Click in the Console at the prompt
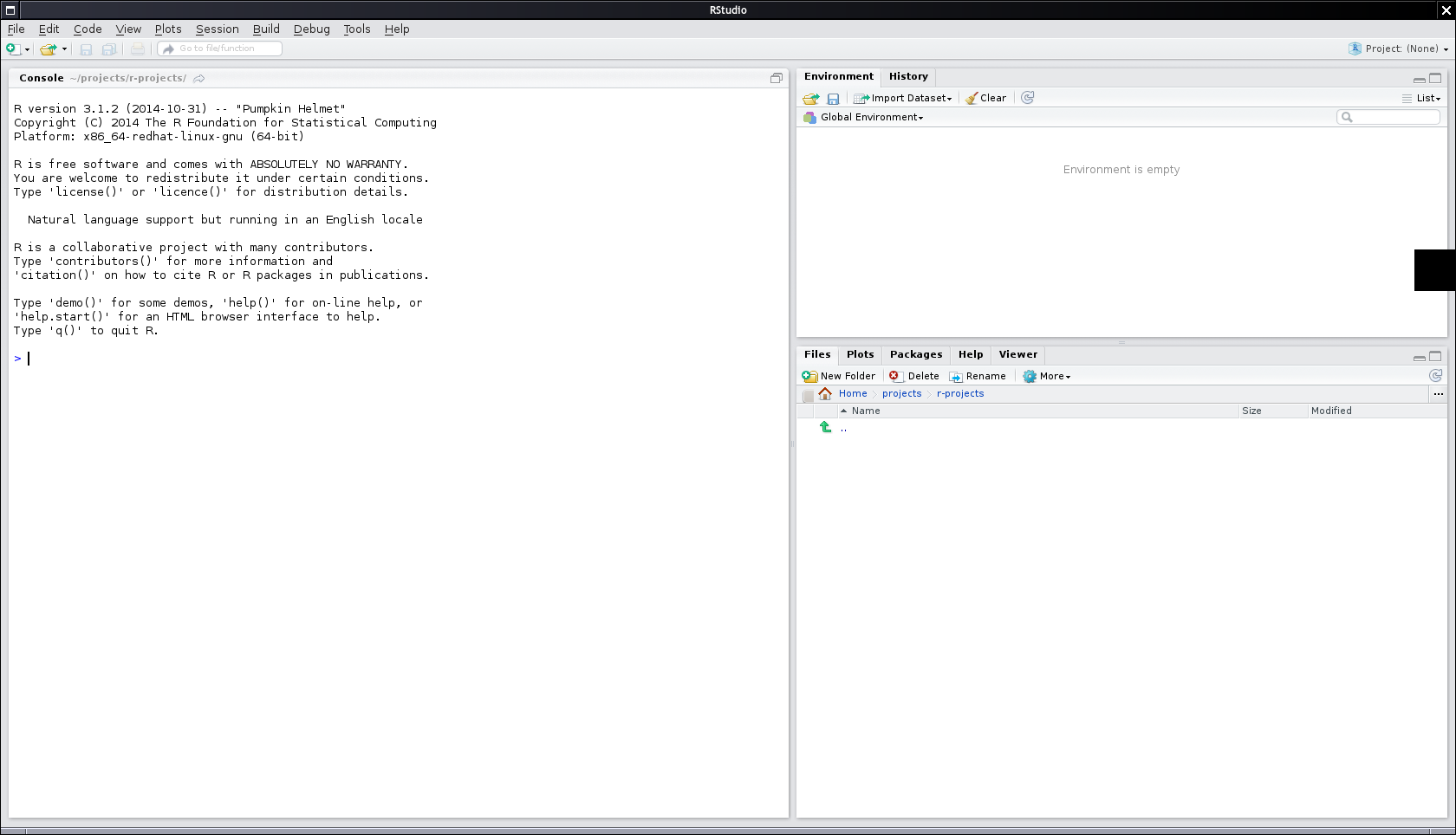The height and width of the screenshot is (835, 1456). pos(399,359)
